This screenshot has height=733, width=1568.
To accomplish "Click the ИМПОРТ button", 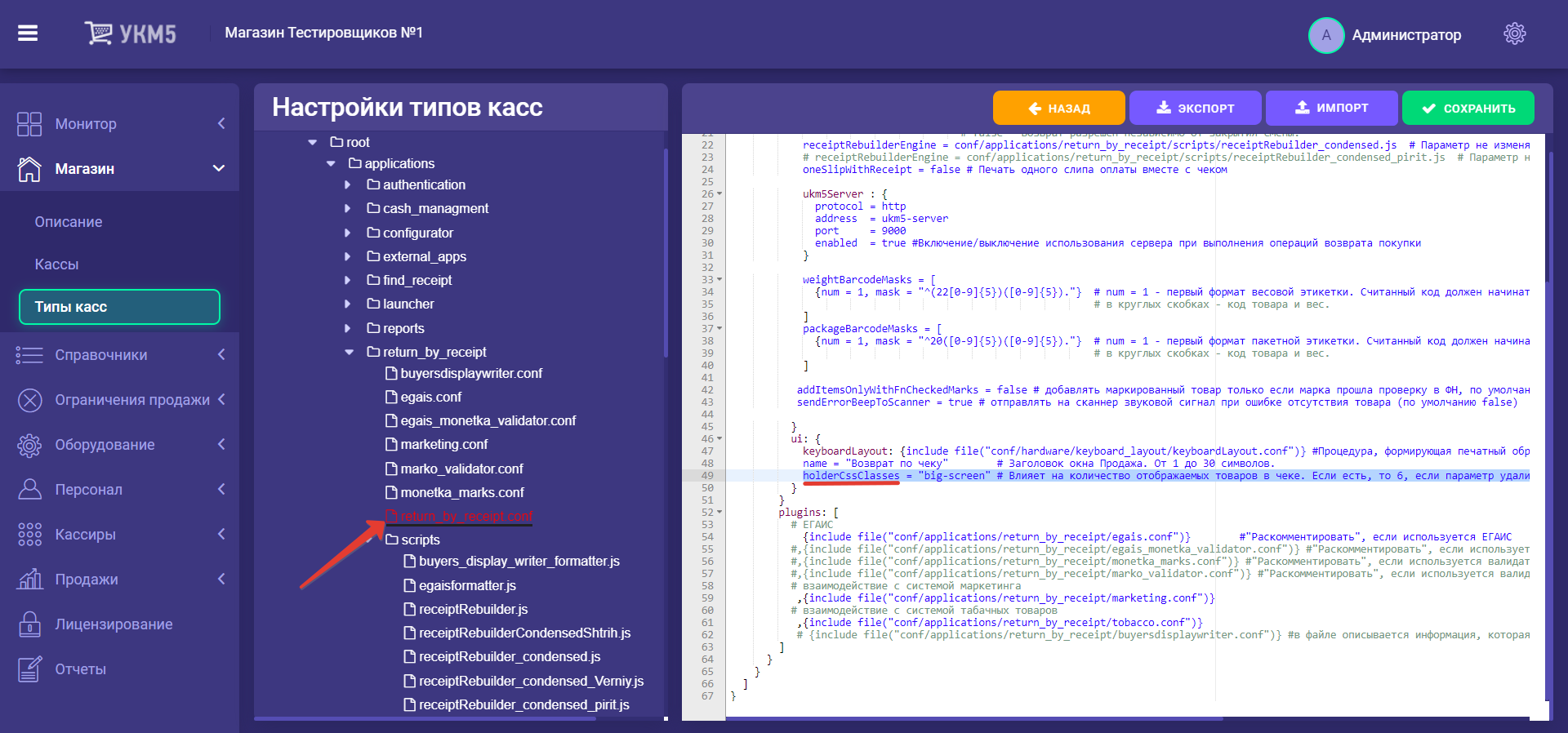I will (1332, 108).
